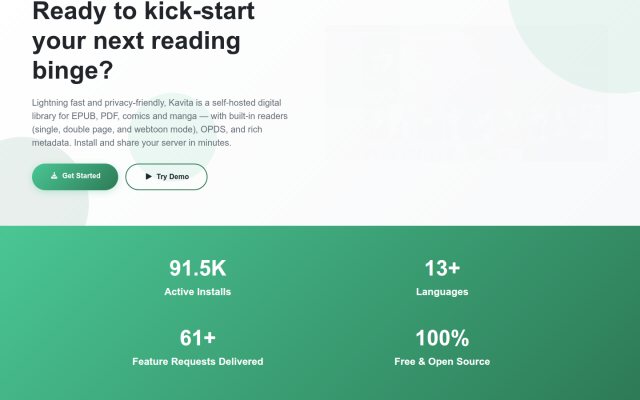The image size is (640, 400).
Task: Select the Active Installs label
Action: [198, 292]
